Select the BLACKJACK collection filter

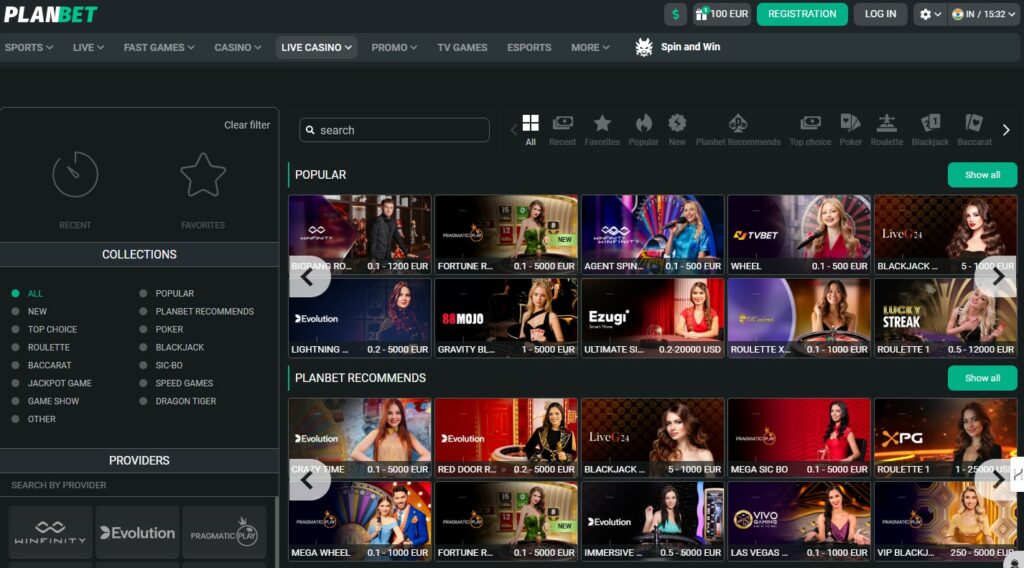point(172,347)
